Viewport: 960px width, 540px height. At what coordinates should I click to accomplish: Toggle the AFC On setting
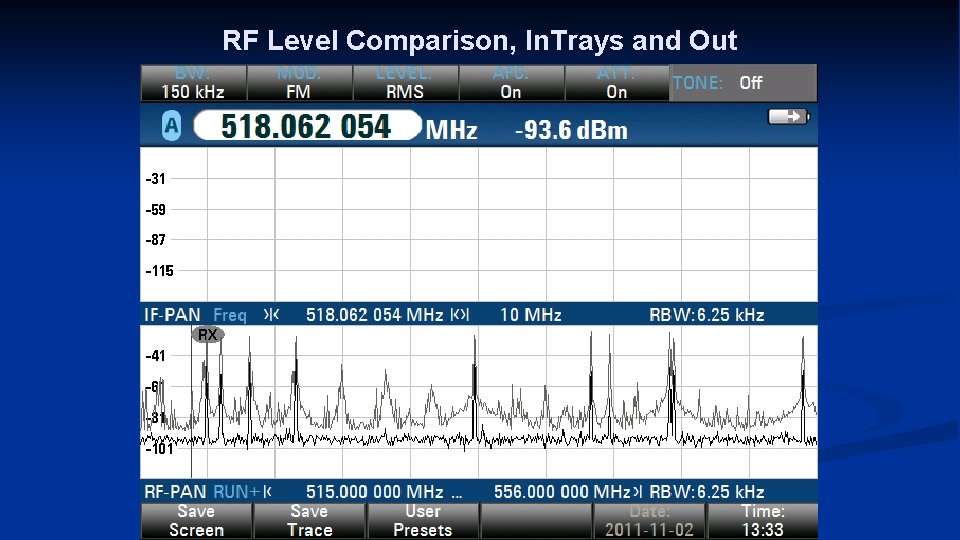(x=511, y=83)
